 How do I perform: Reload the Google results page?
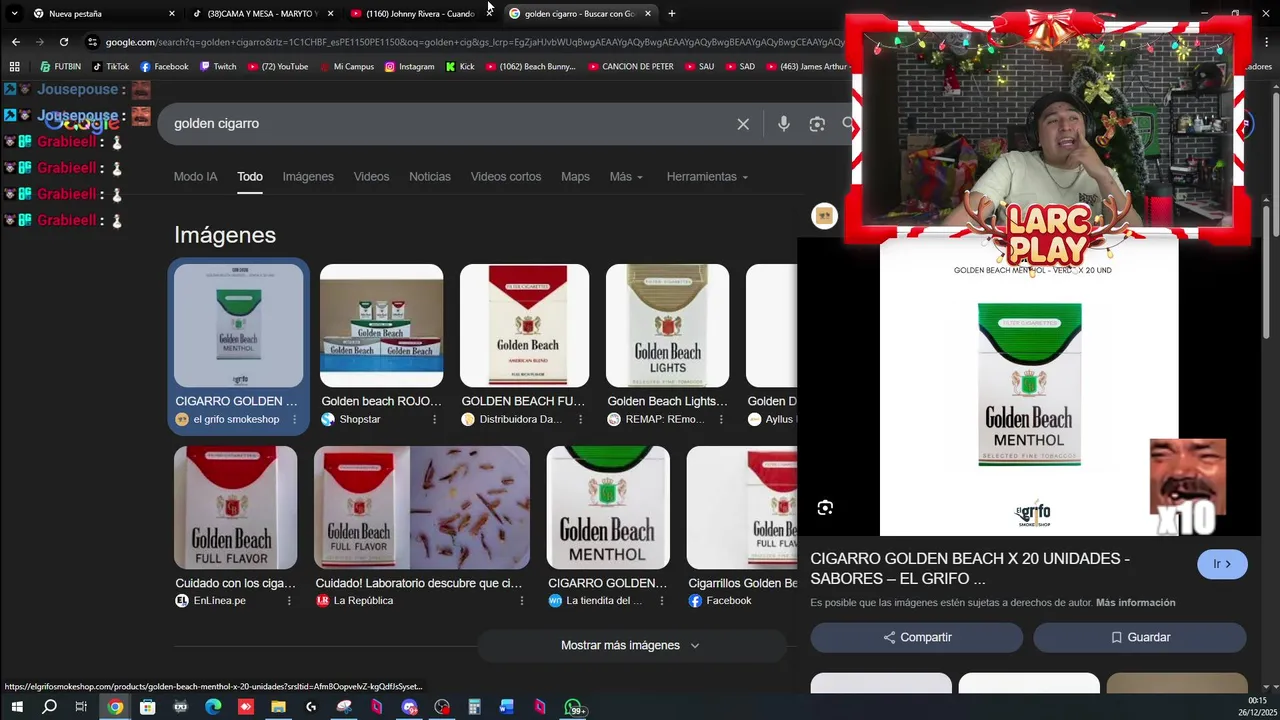click(x=64, y=42)
